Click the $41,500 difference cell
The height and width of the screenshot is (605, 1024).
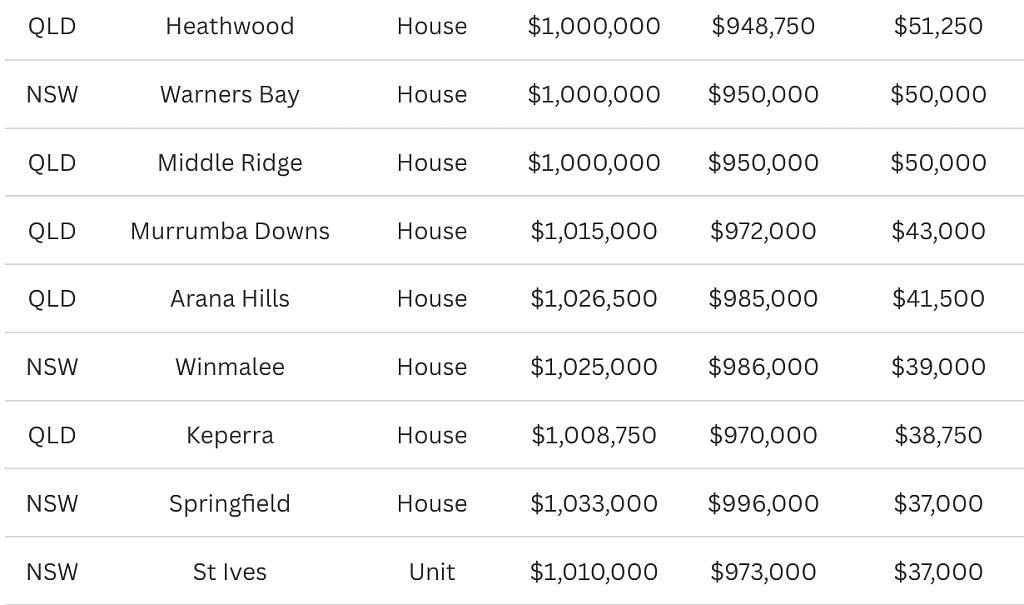pos(938,299)
